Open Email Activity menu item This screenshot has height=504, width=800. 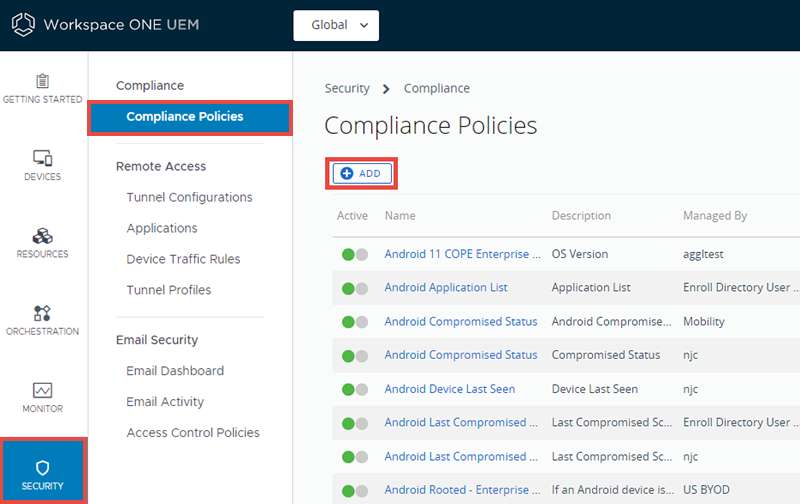(165, 402)
